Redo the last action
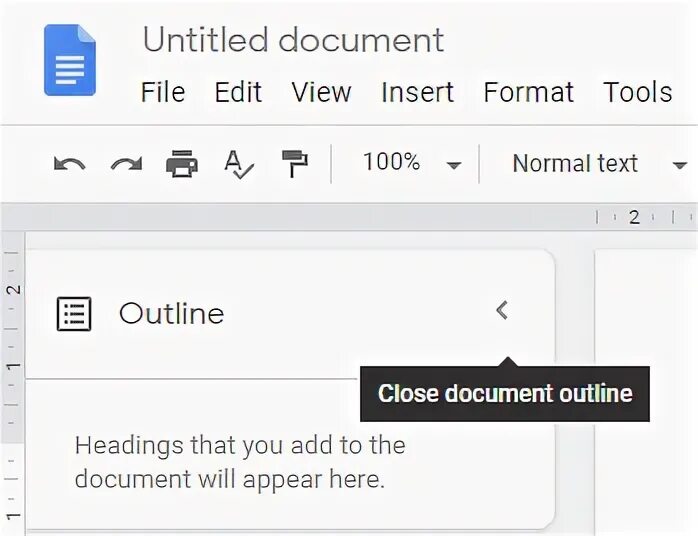Screen dimensions: 698x536 [x=126, y=164]
